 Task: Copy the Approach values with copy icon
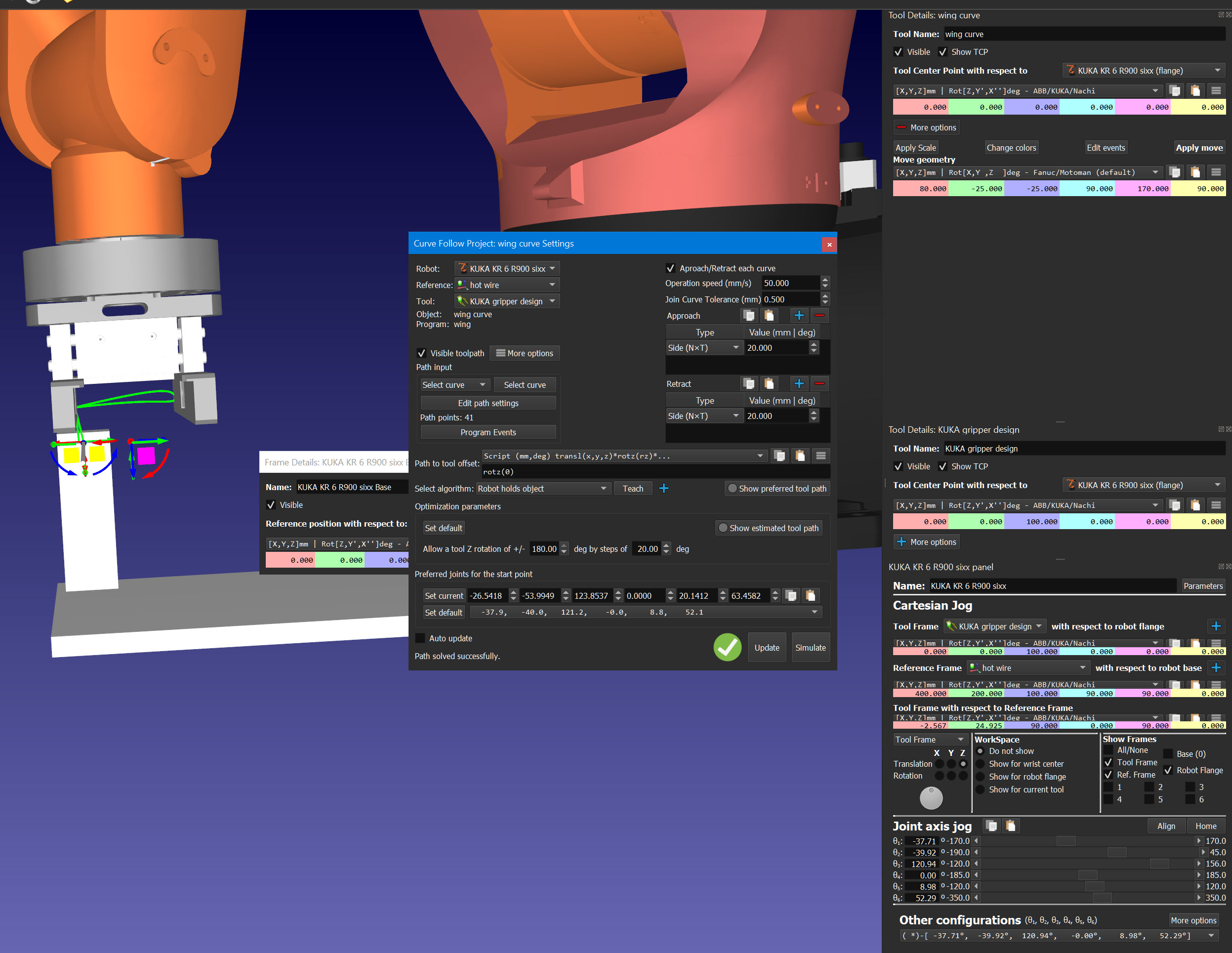(748, 315)
